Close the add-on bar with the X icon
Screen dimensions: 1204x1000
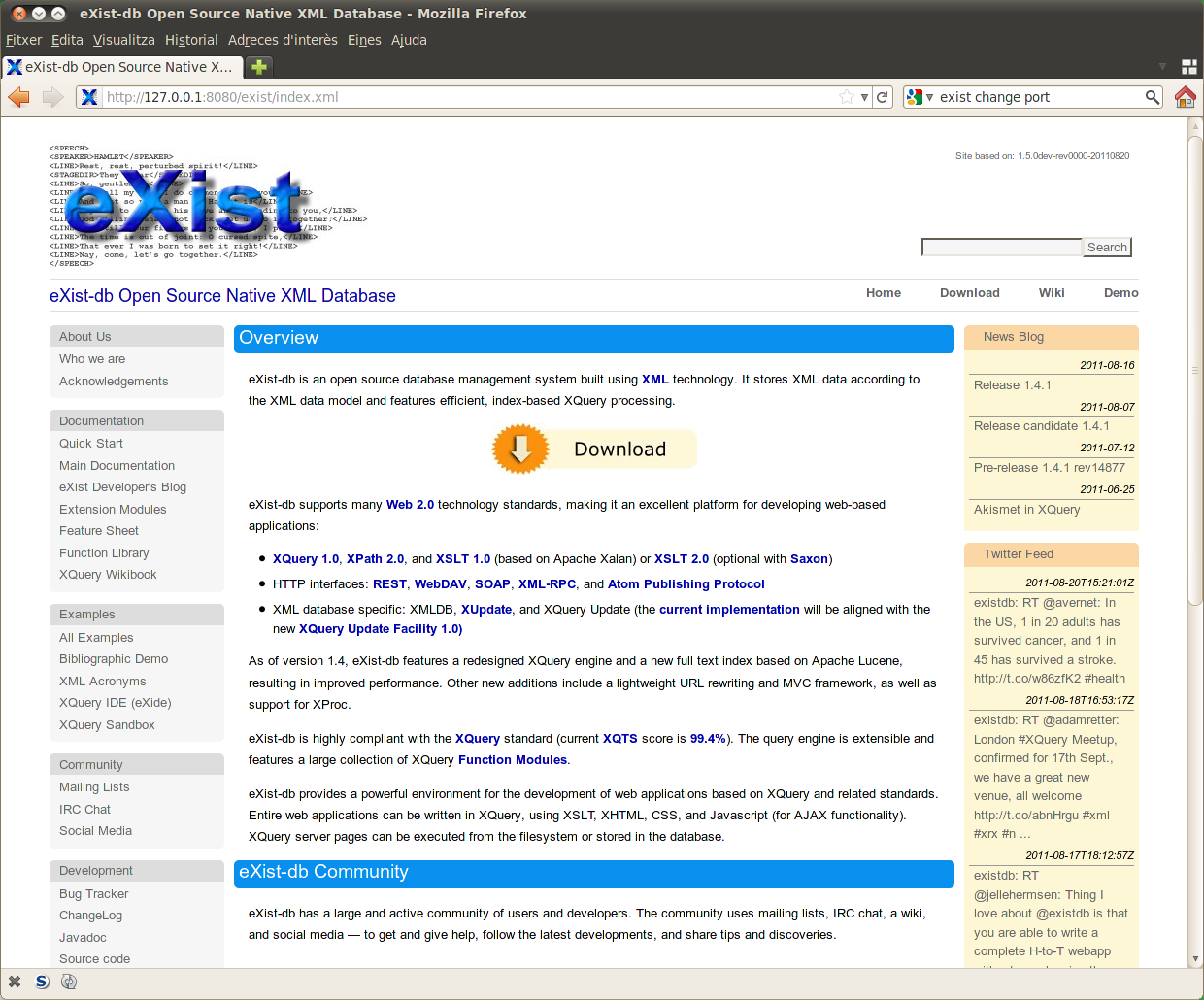click(x=15, y=982)
